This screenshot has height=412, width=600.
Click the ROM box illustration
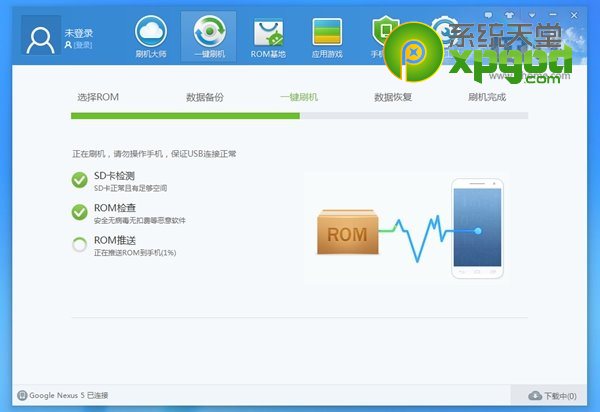pos(347,232)
